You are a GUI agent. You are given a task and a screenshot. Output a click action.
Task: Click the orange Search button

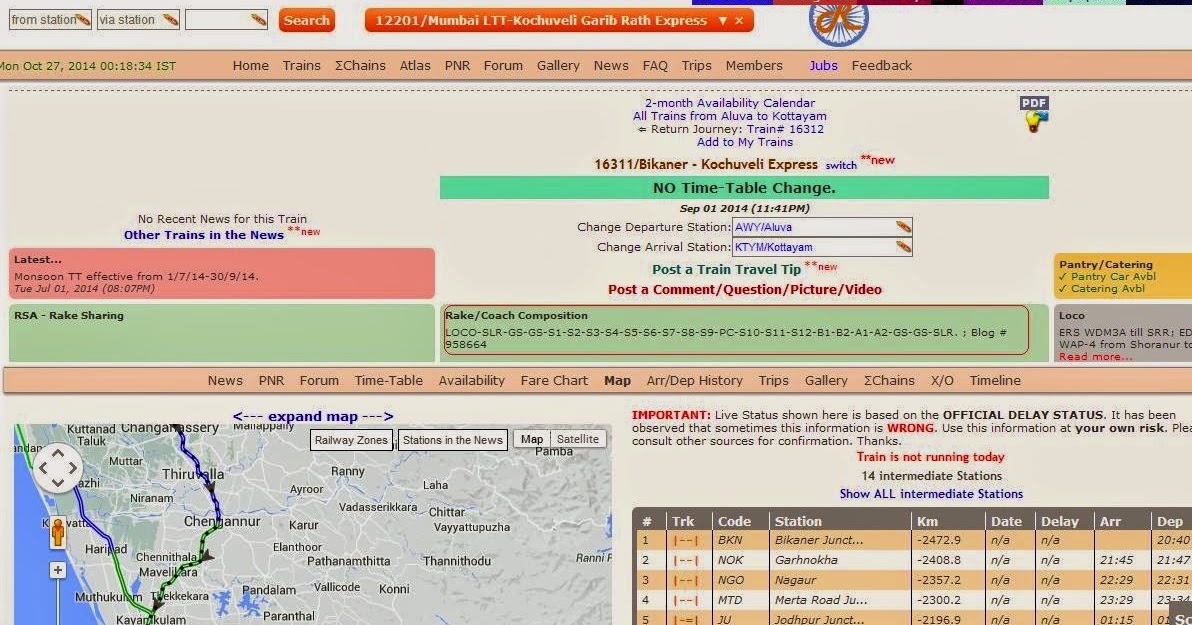tap(307, 21)
